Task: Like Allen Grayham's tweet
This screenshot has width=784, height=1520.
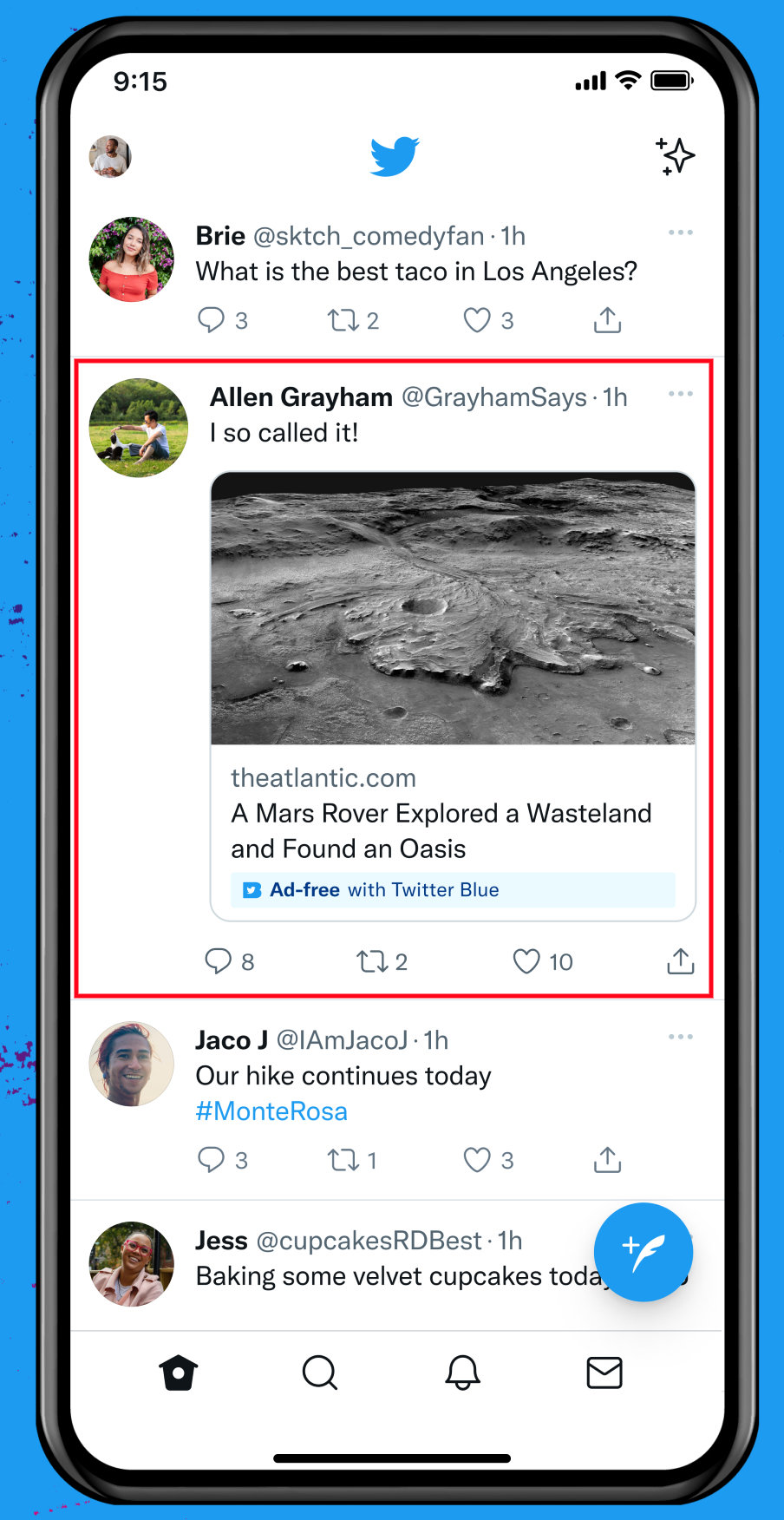Action: pyautogui.click(x=526, y=961)
